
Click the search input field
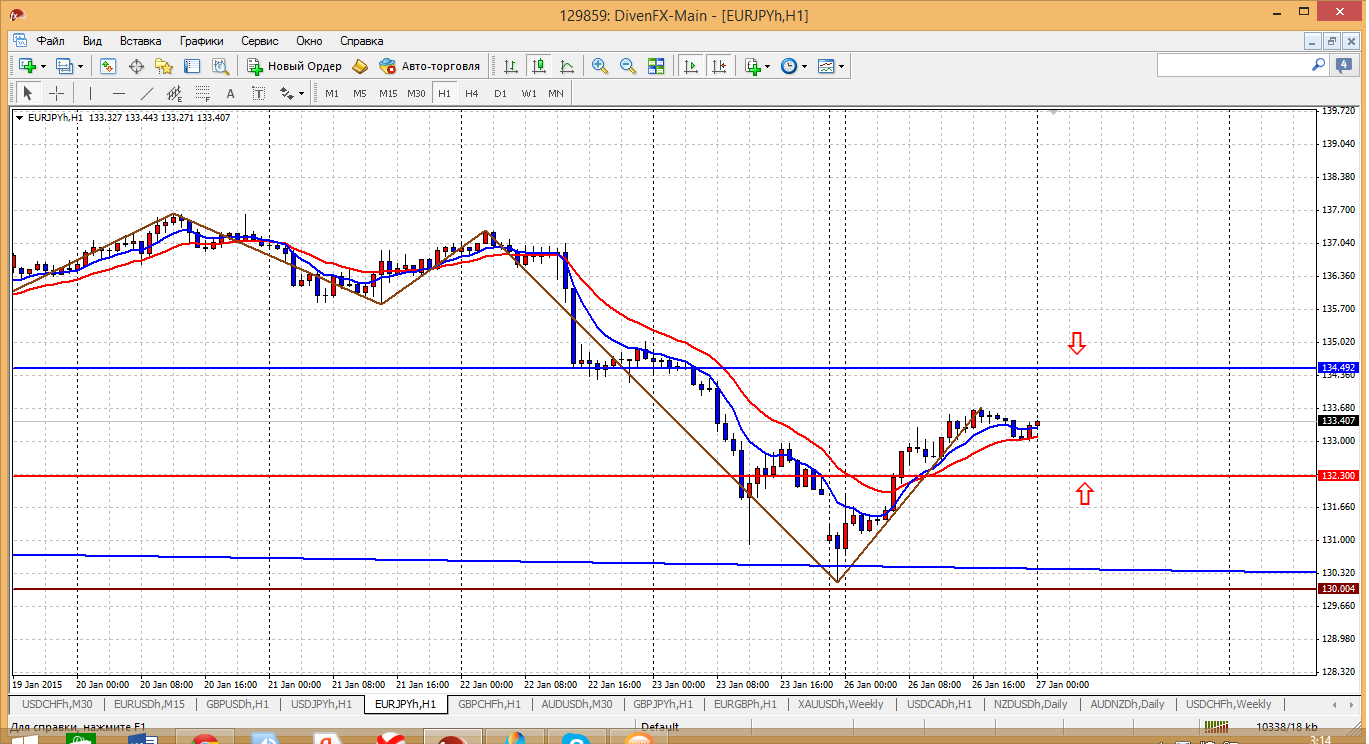point(1232,65)
